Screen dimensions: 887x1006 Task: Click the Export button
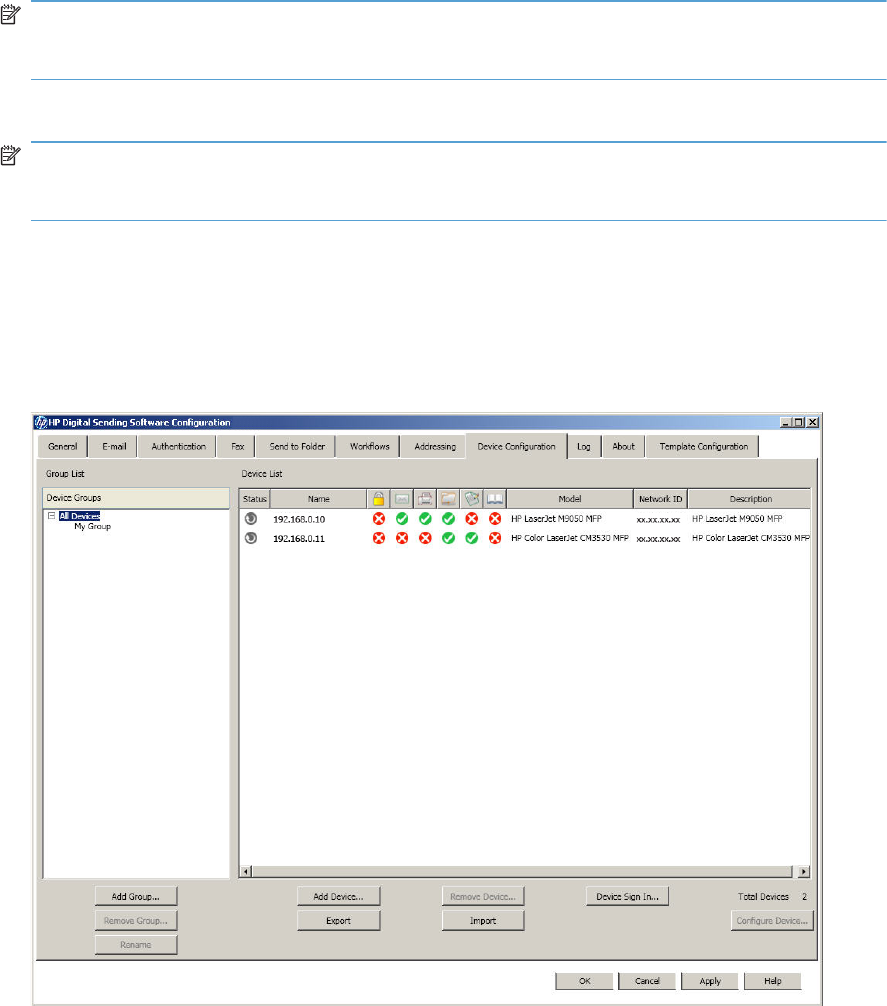pyautogui.click(x=338, y=921)
